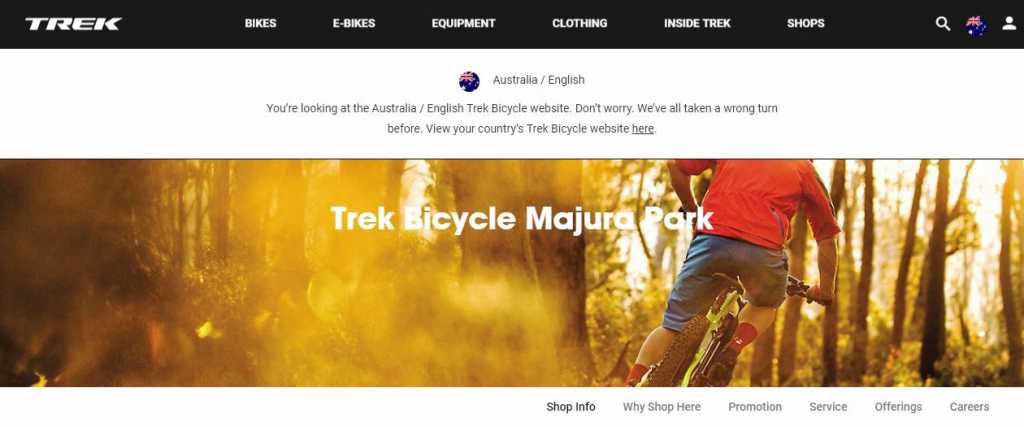Select the Australia / English label
The width and height of the screenshot is (1024, 427).
(x=539, y=80)
